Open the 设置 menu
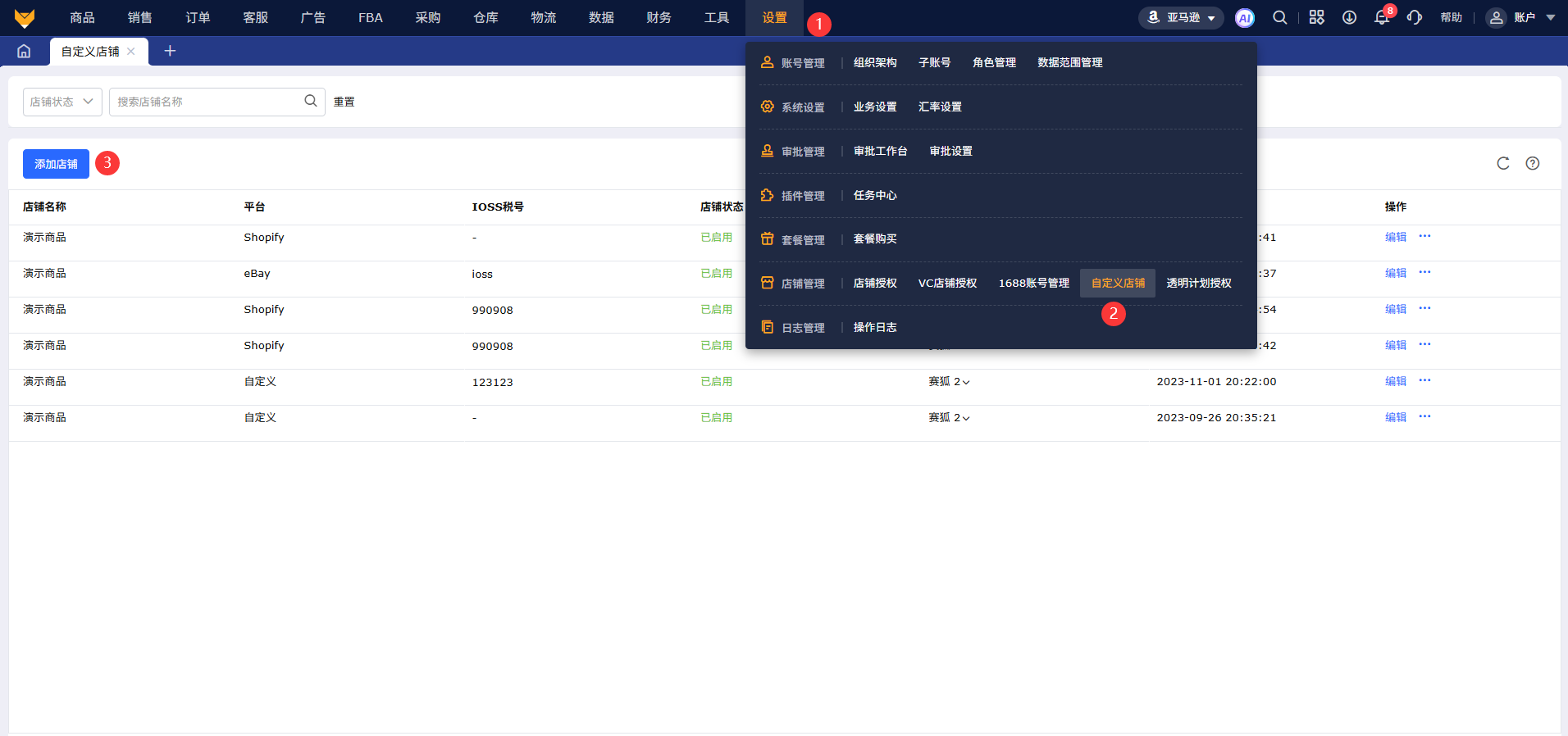This screenshot has height=736, width=1568. 774,17
